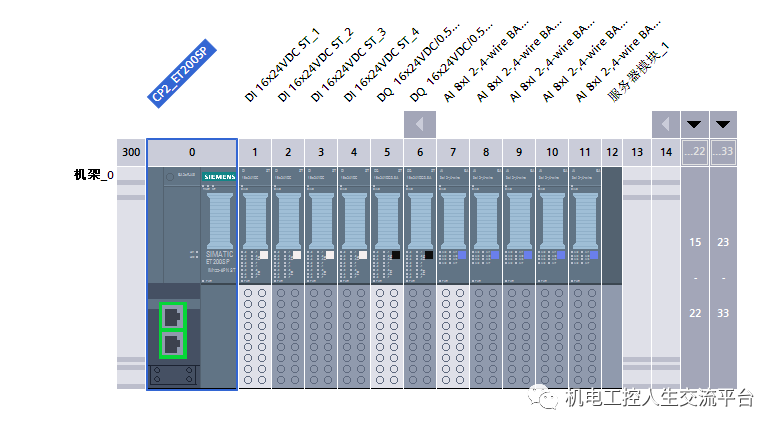Select the CP2_ET200SP device label
This screenshot has width=779, height=431.
click(182, 73)
